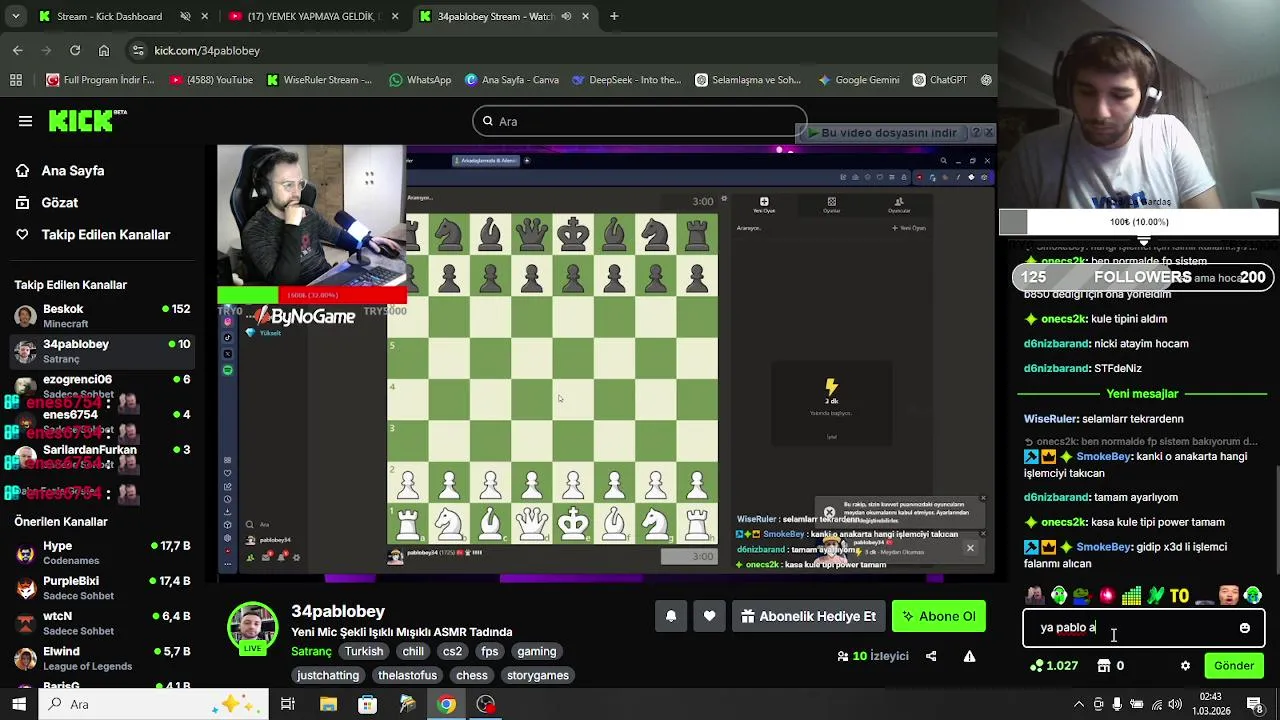
Task: Select the justchatting tag
Action: [x=328, y=675]
